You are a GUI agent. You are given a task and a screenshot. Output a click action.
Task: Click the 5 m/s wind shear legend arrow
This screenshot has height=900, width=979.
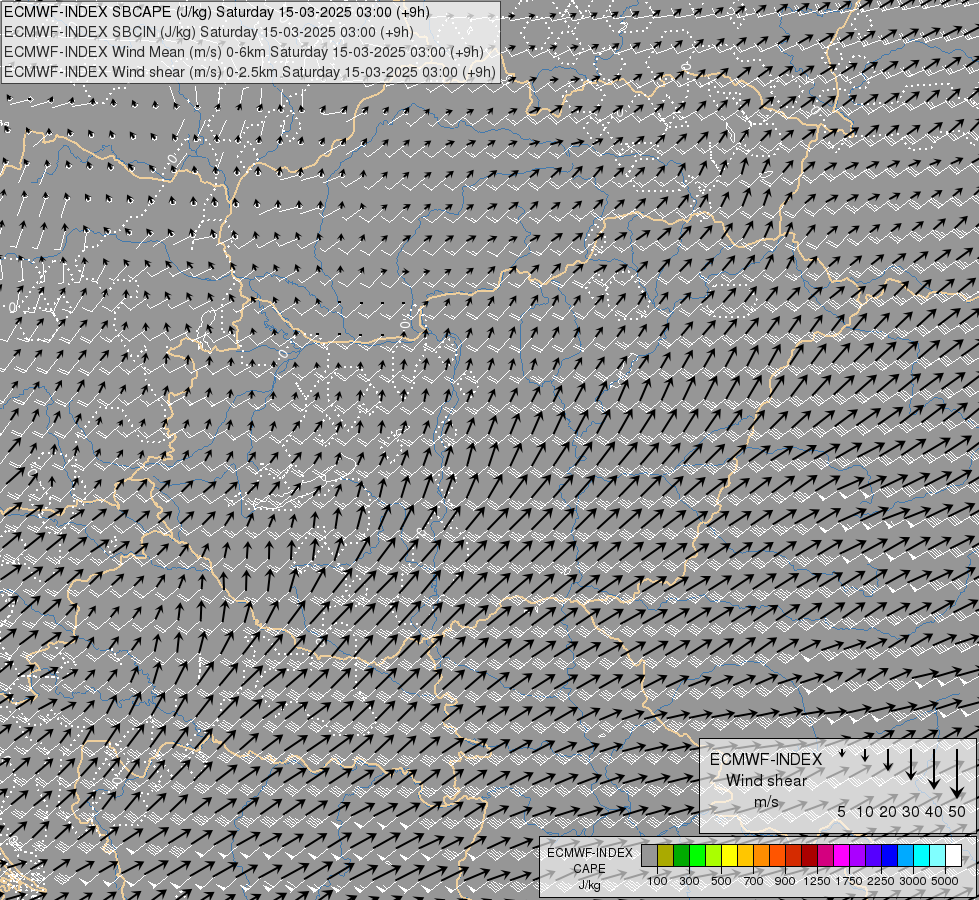point(842,753)
